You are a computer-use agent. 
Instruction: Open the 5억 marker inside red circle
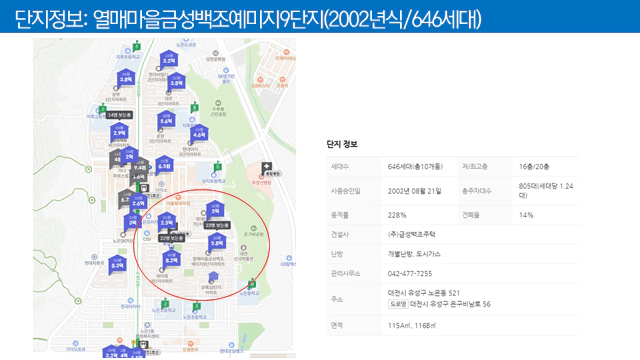coord(215,210)
